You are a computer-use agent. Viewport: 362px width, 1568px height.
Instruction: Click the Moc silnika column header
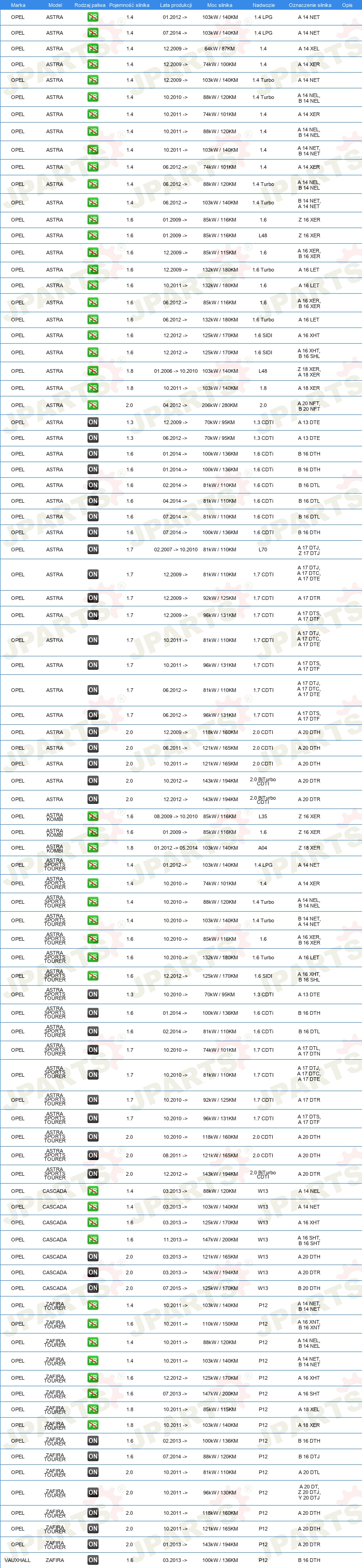pyautogui.click(x=220, y=5)
